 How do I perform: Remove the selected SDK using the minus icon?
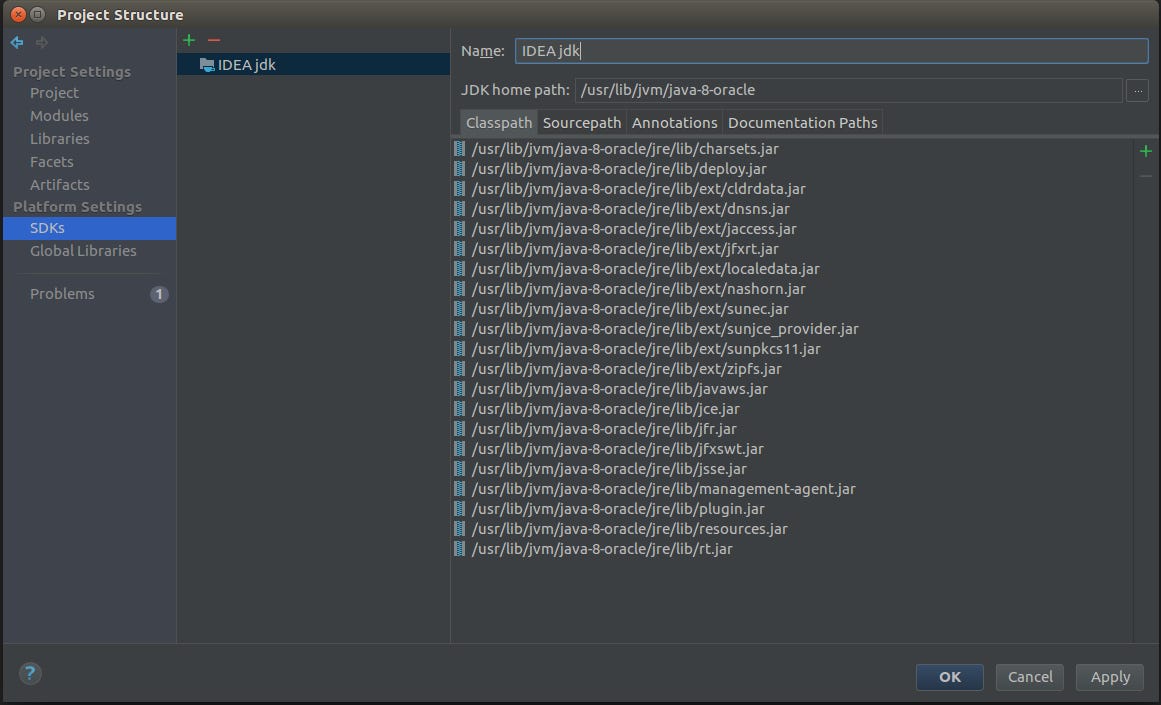pyautogui.click(x=213, y=40)
